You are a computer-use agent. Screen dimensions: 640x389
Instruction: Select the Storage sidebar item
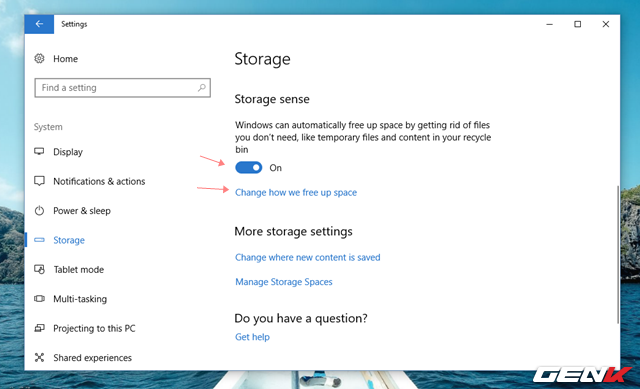(x=69, y=240)
